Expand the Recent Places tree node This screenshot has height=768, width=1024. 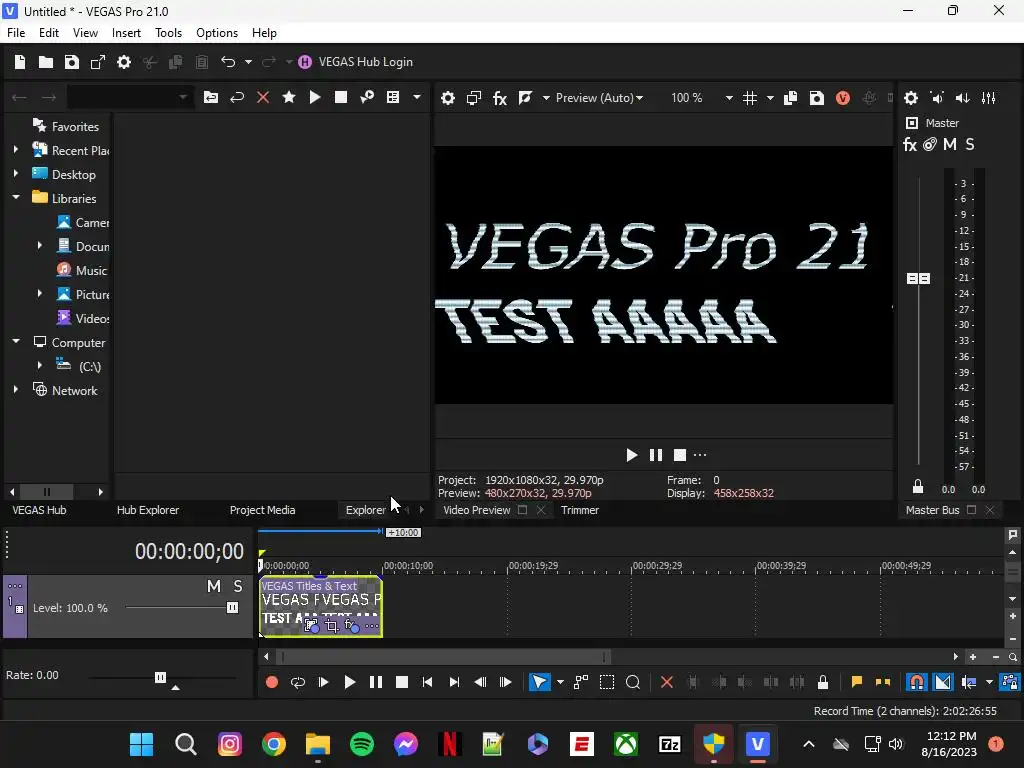coord(16,150)
